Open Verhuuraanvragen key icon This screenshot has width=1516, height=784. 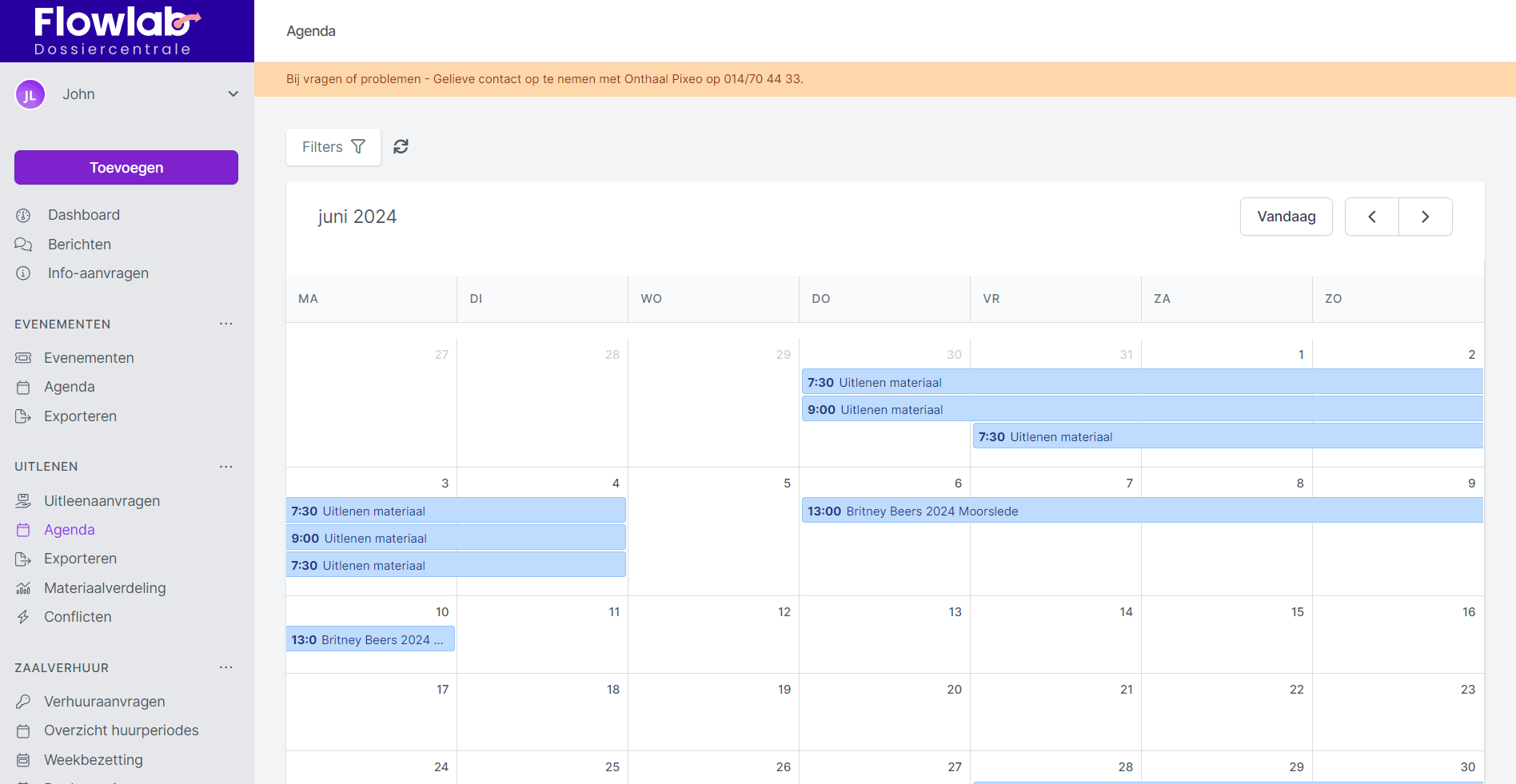(x=23, y=702)
